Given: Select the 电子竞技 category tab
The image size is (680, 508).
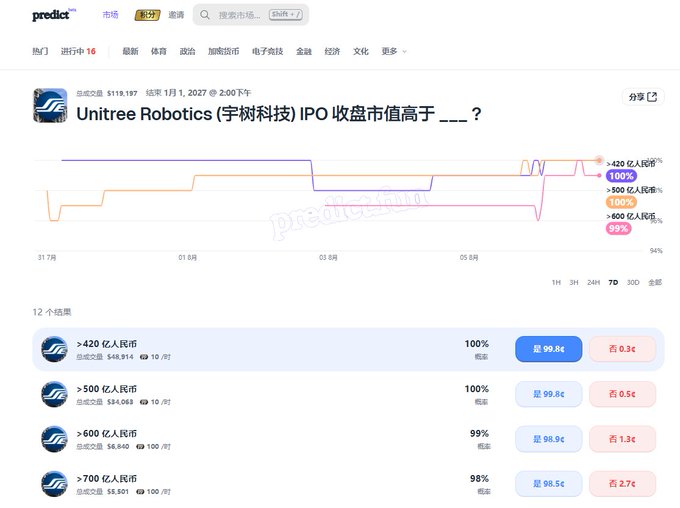Looking at the screenshot, I should pyautogui.click(x=268, y=51).
